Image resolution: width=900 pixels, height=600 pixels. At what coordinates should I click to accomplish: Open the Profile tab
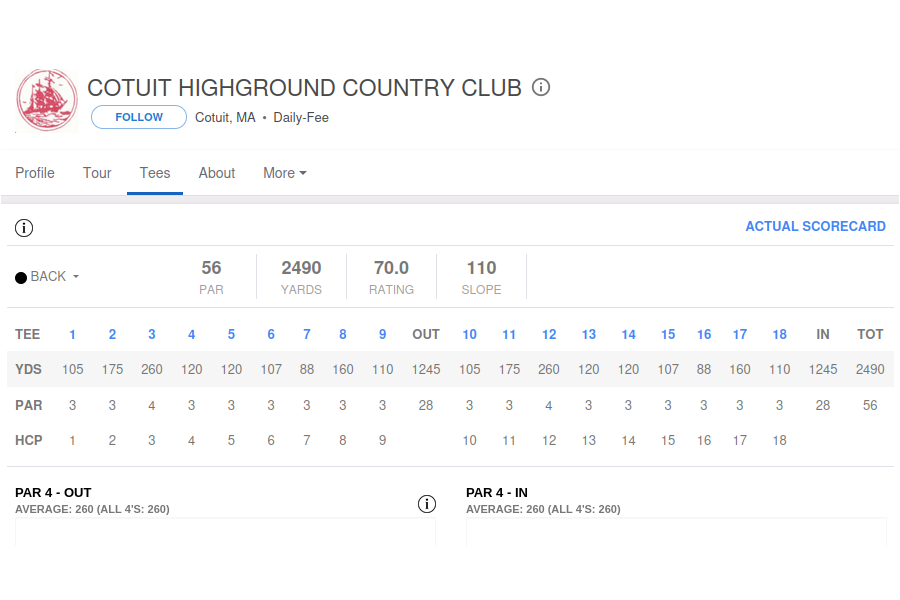coord(35,173)
